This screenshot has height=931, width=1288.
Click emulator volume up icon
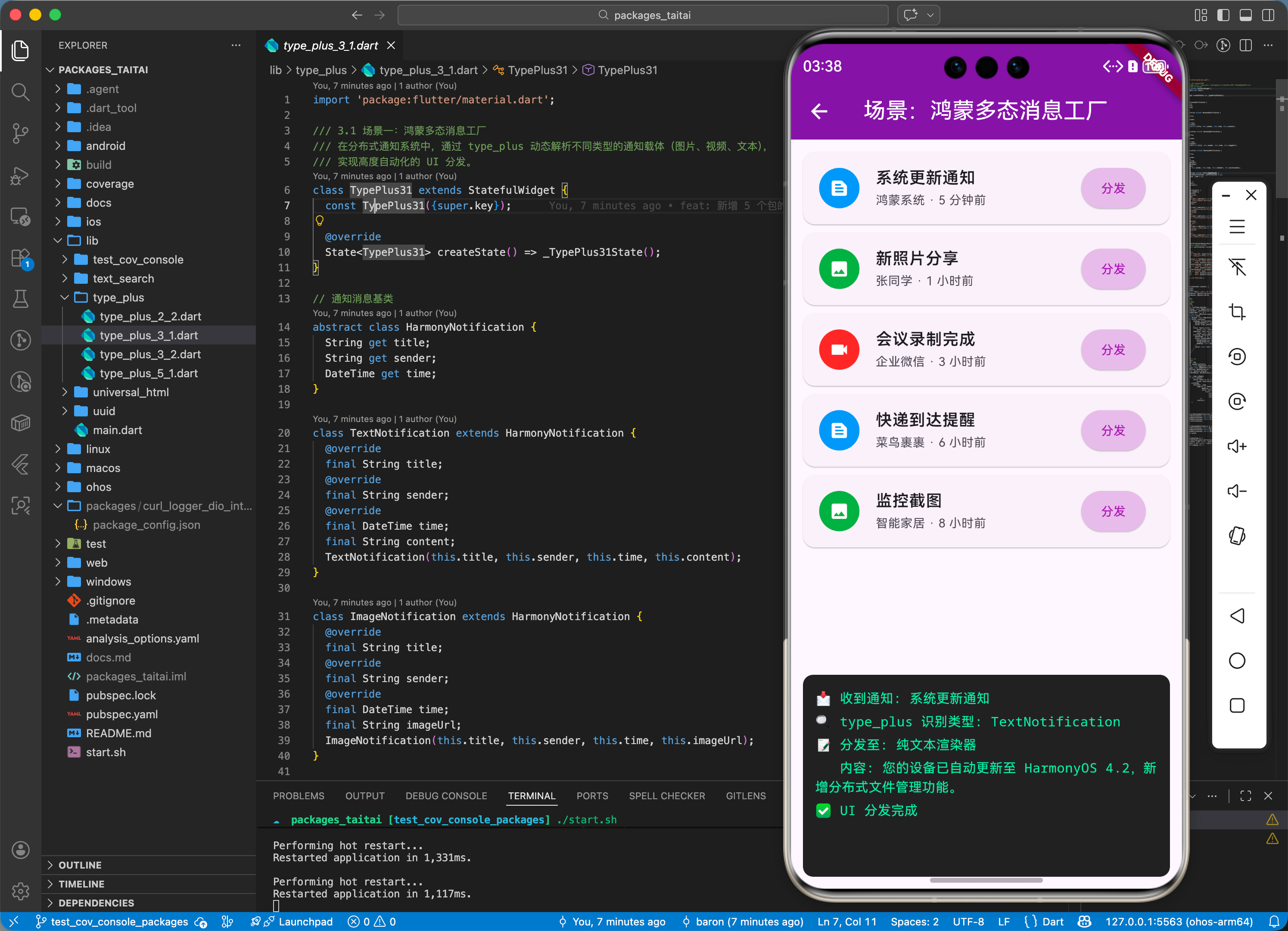click(x=1237, y=446)
